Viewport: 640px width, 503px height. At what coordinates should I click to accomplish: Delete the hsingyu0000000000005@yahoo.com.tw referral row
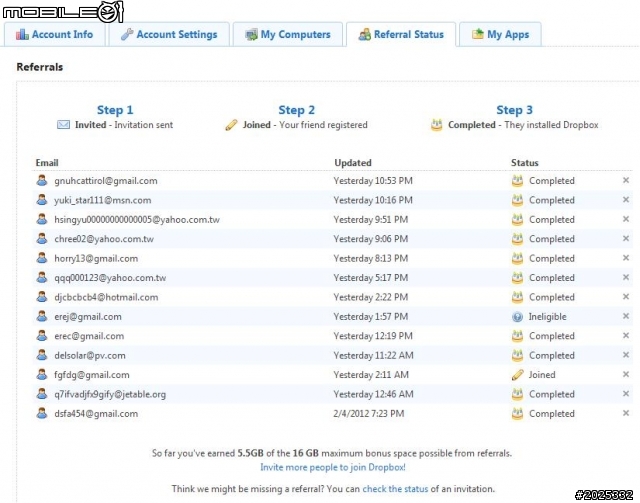tap(626, 219)
